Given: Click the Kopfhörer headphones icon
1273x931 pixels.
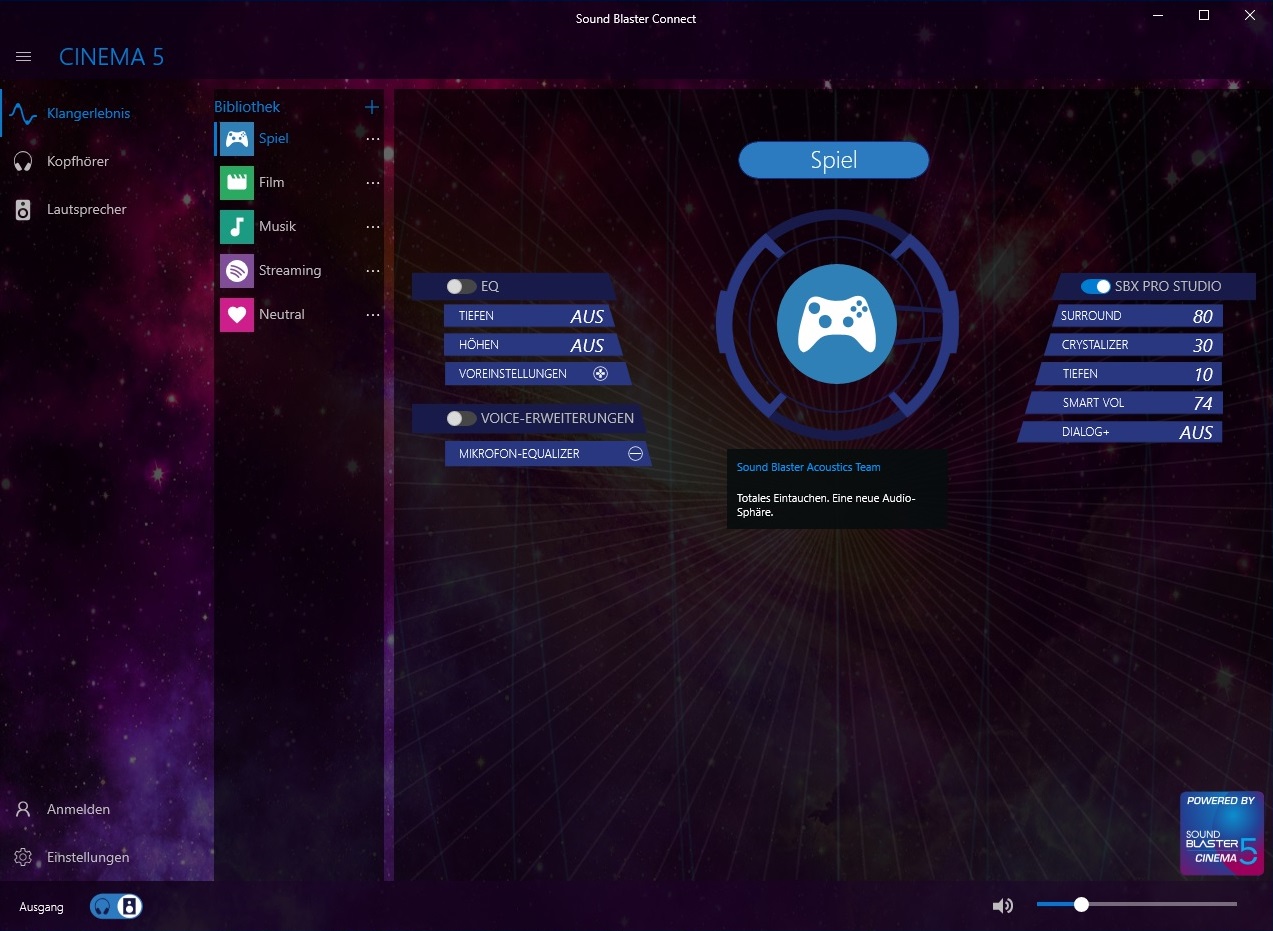Looking at the screenshot, I should [x=23, y=161].
